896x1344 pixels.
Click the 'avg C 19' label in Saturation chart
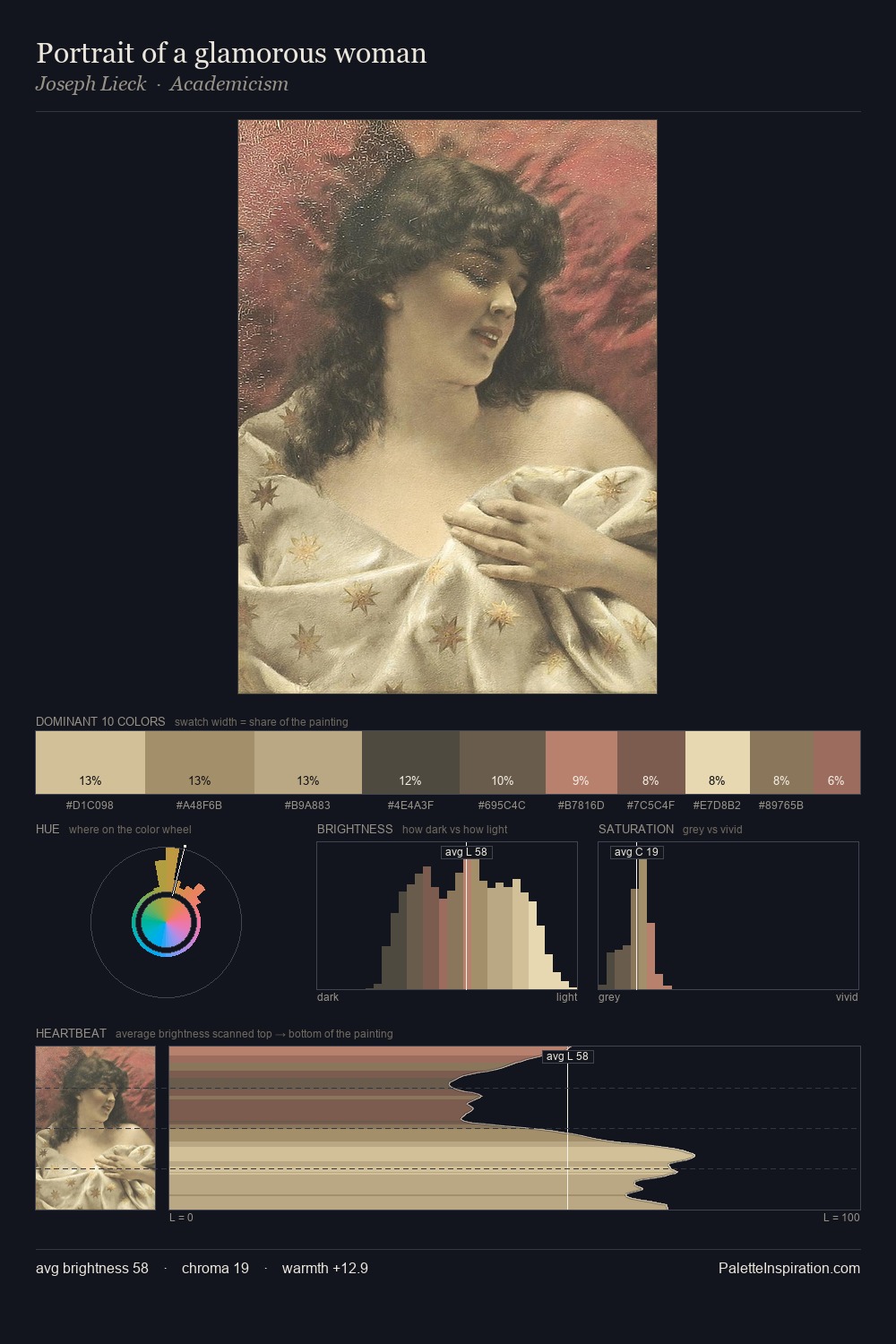click(x=636, y=852)
